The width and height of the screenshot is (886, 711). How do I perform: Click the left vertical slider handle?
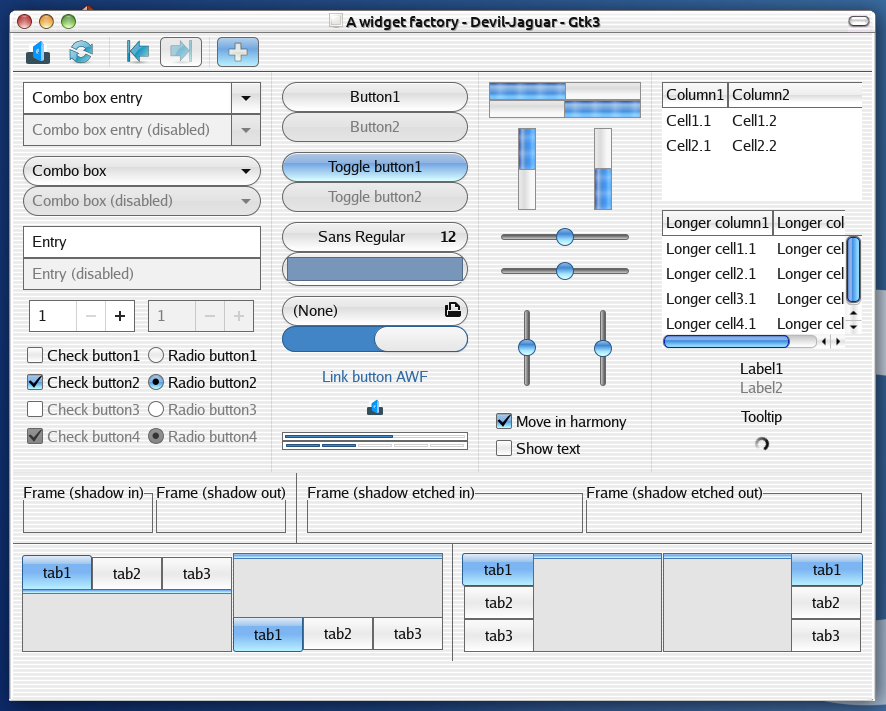(x=527, y=348)
